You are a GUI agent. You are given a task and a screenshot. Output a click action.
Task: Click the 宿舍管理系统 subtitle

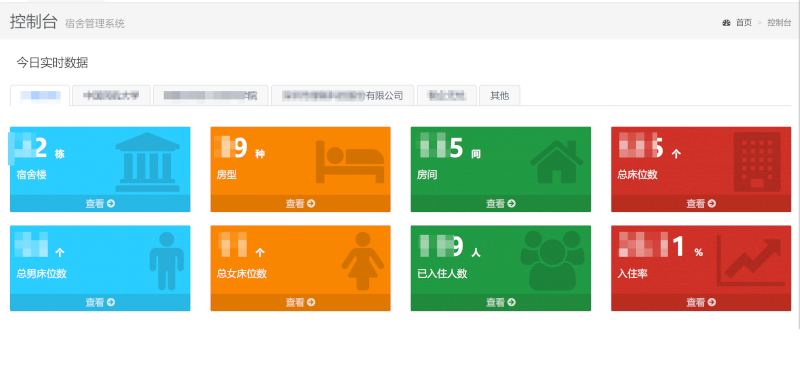(x=95, y=23)
